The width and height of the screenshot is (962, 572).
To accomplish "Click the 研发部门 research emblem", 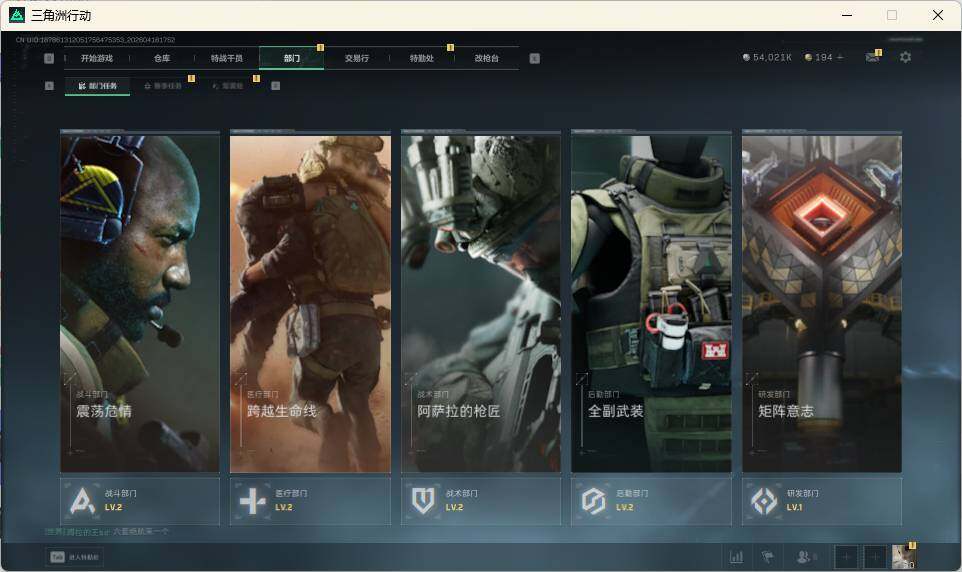I will point(765,501).
